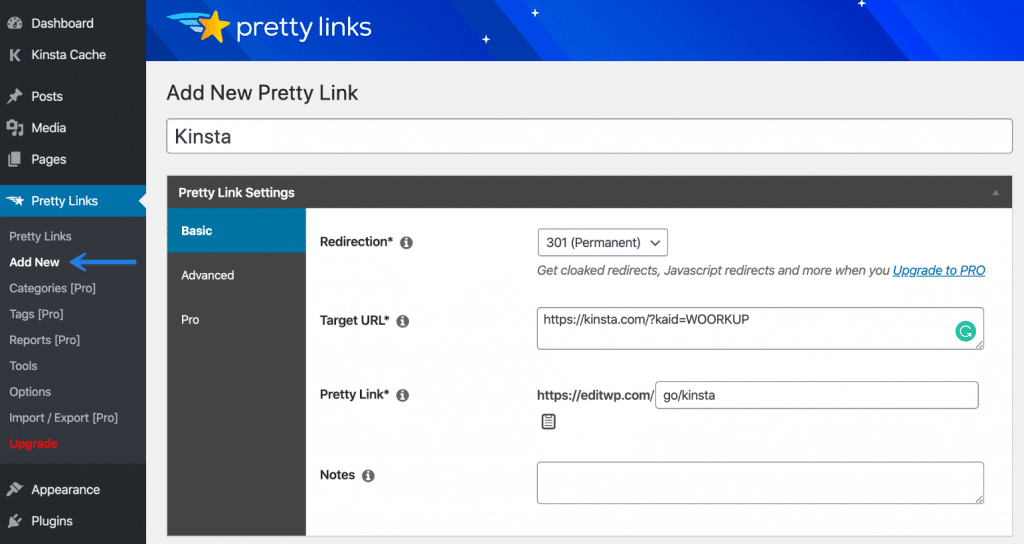Screen dimensions: 1024x544
Task: Open the Pretty Links main menu item
Action: coord(73,200)
